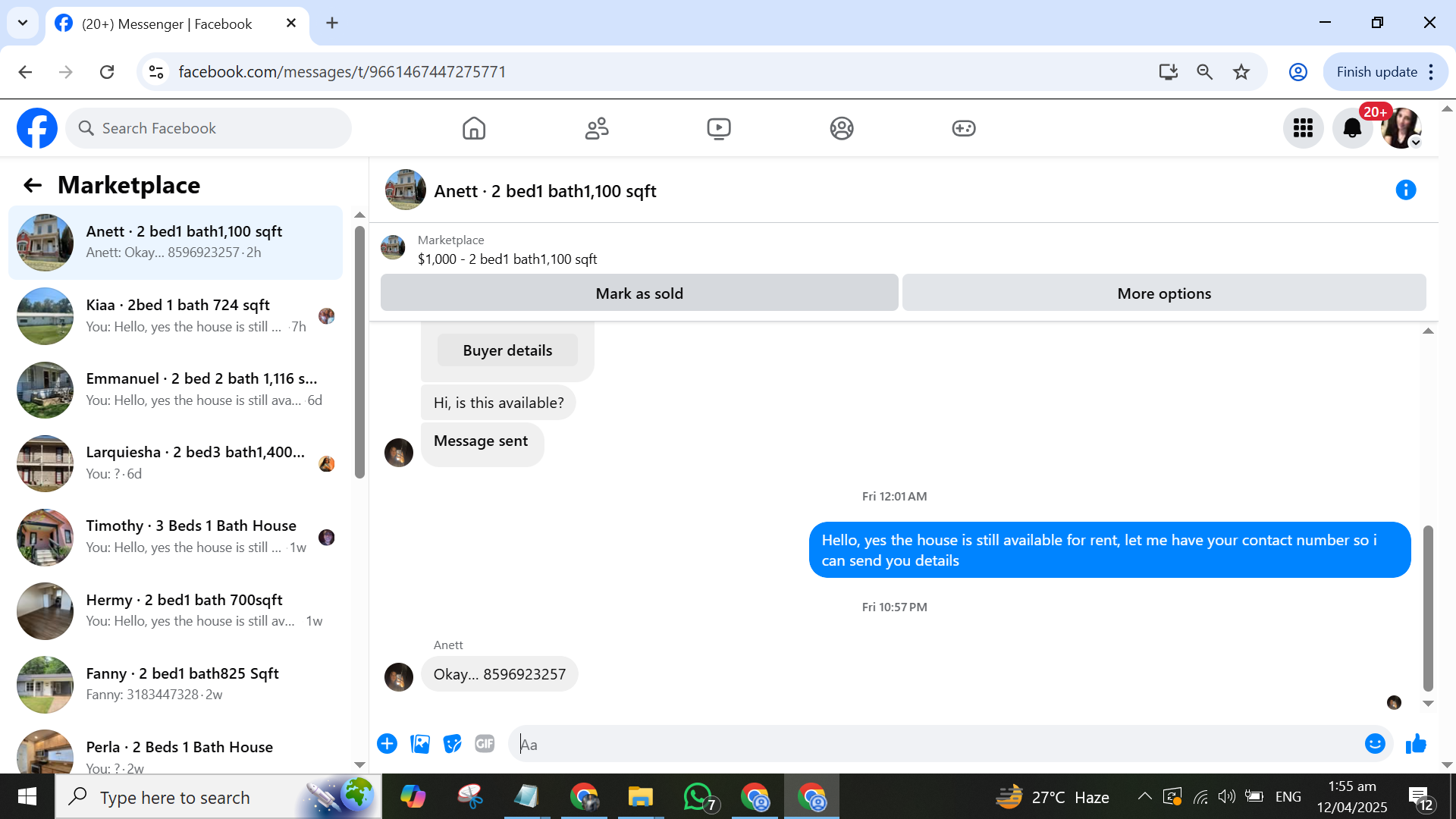Screen dimensions: 1456x819
Task: Open the emoji picker
Action: 1375,744
